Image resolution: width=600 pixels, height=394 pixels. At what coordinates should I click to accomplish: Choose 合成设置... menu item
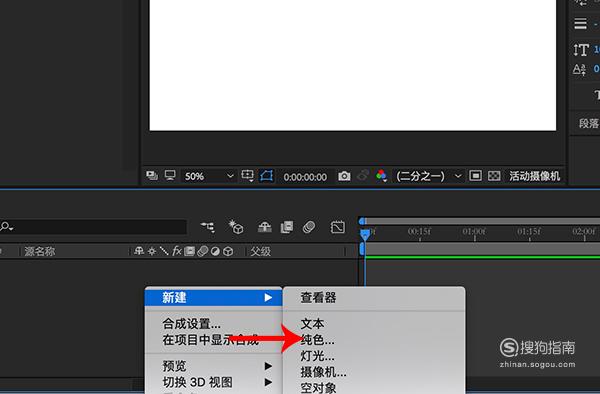click(x=191, y=324)
